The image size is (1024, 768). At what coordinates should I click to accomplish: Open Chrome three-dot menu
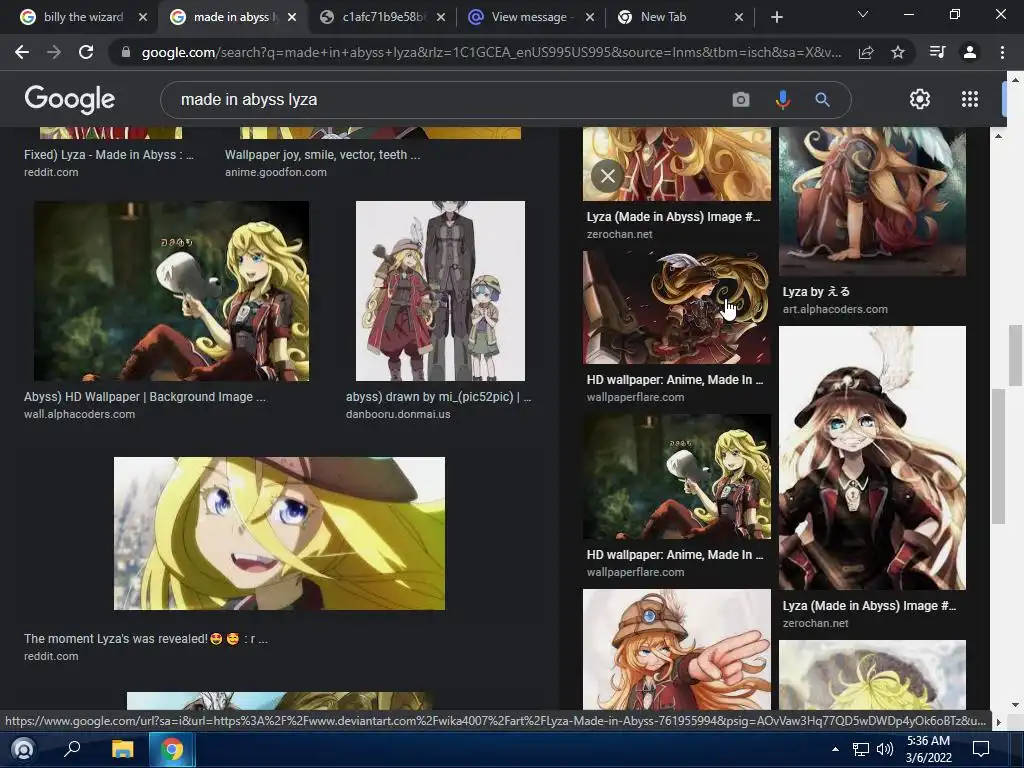click(x=1002, y=52)
